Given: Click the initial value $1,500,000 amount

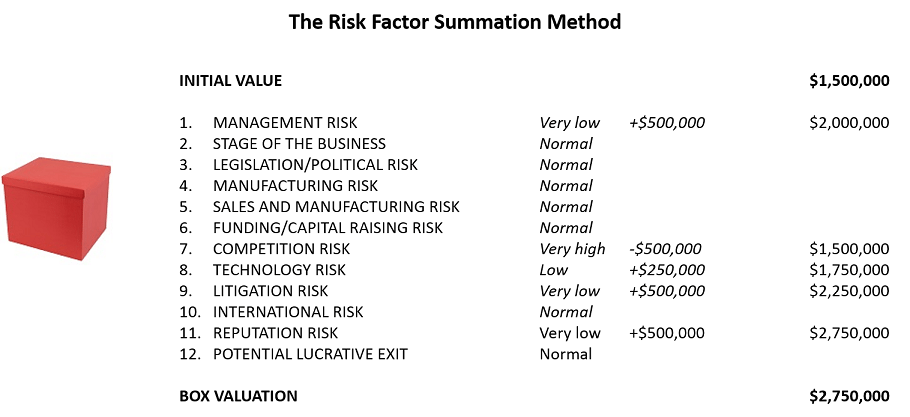Looking at the screenshot, I should (x=849, y=81).
